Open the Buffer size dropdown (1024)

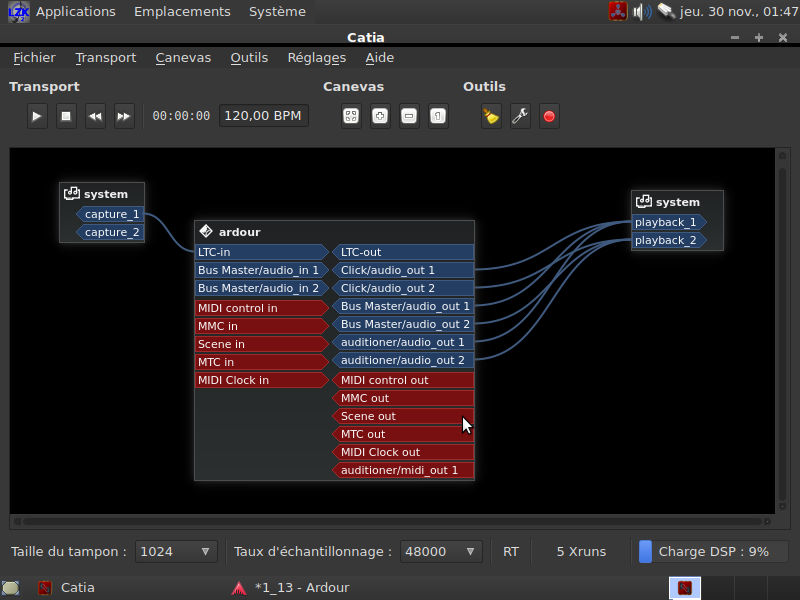point(176,551)
